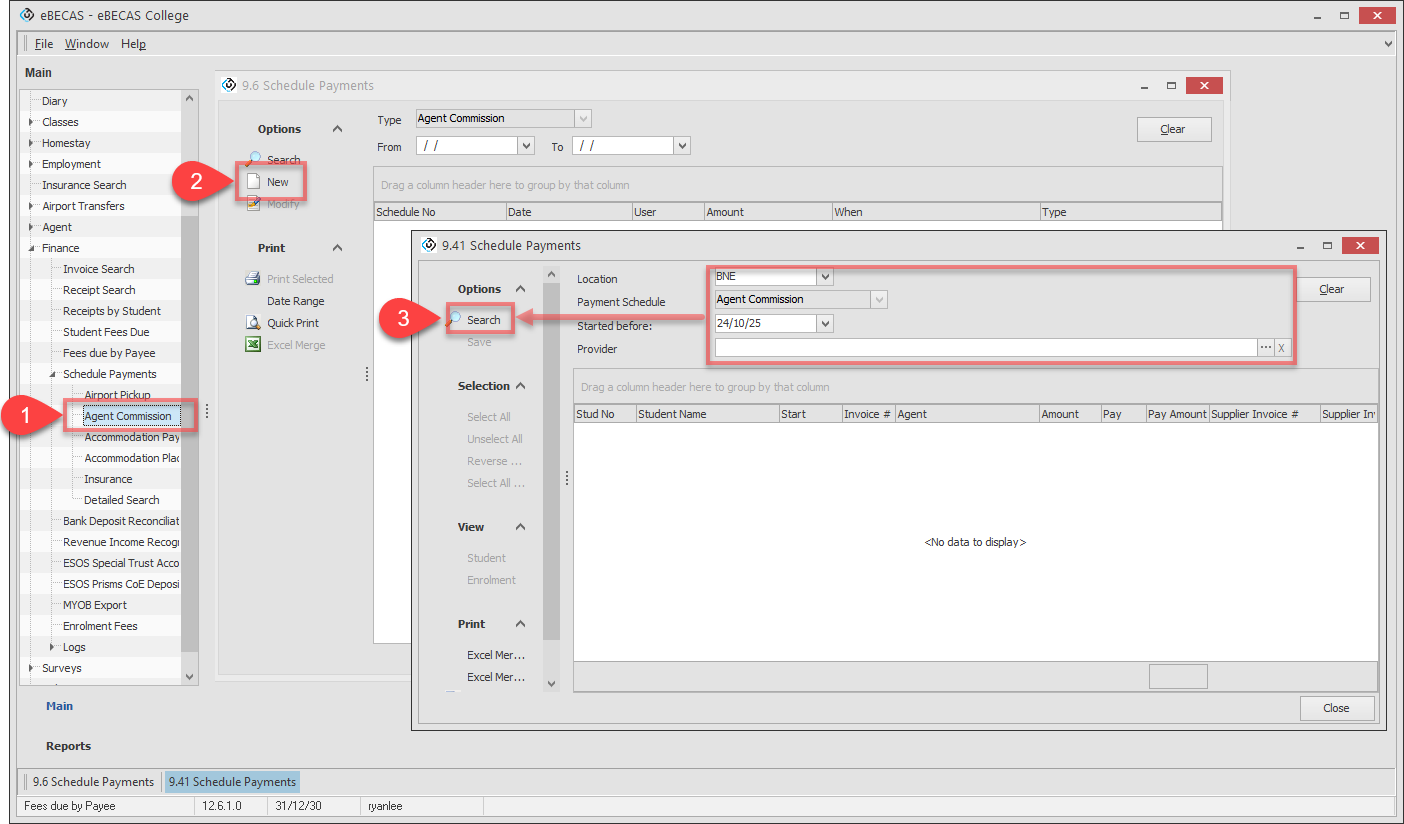The height and width of the screenshot is (824, 1404).
Task: Clear Provider field with the X button
Action: coord(1282,347)
